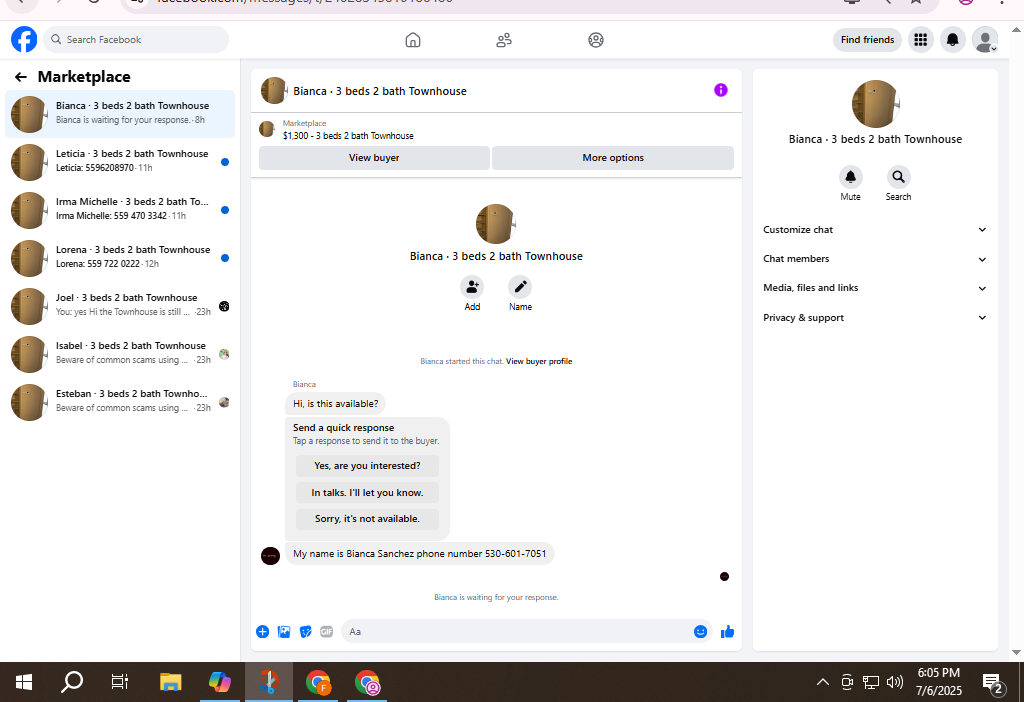The height and width of the screenshot is (702, 1024).
Task: Open the Friends icon in top navigation
Action: click(504, 40)
